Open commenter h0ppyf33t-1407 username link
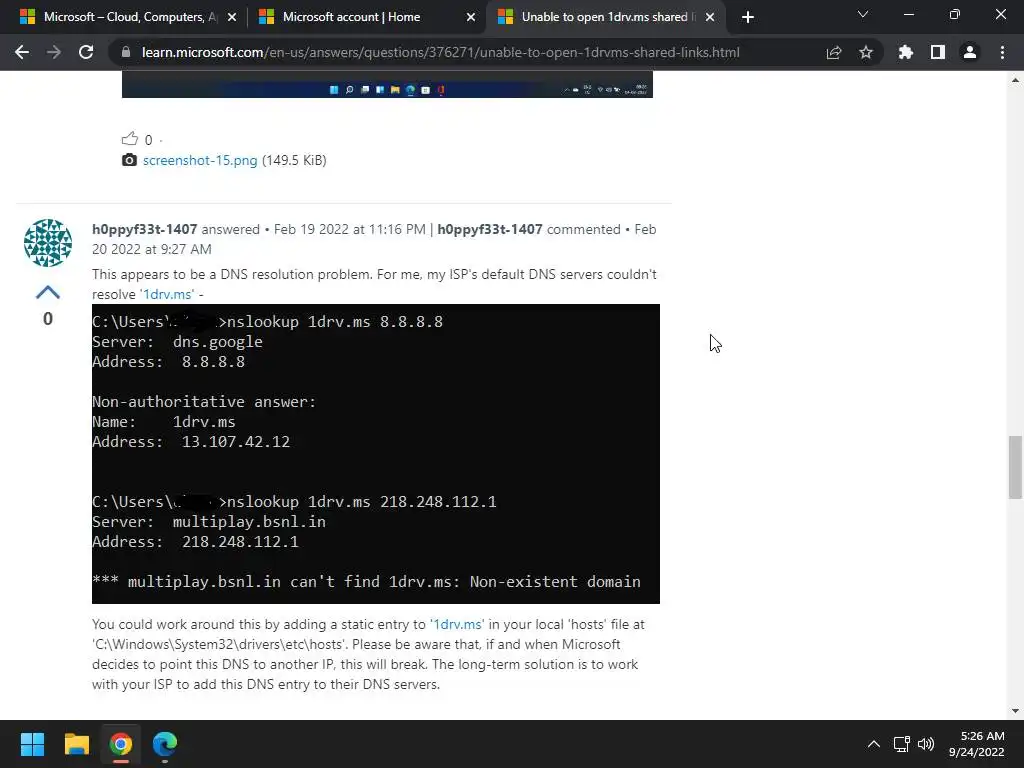1024x768 pixels. coord(490,229)
